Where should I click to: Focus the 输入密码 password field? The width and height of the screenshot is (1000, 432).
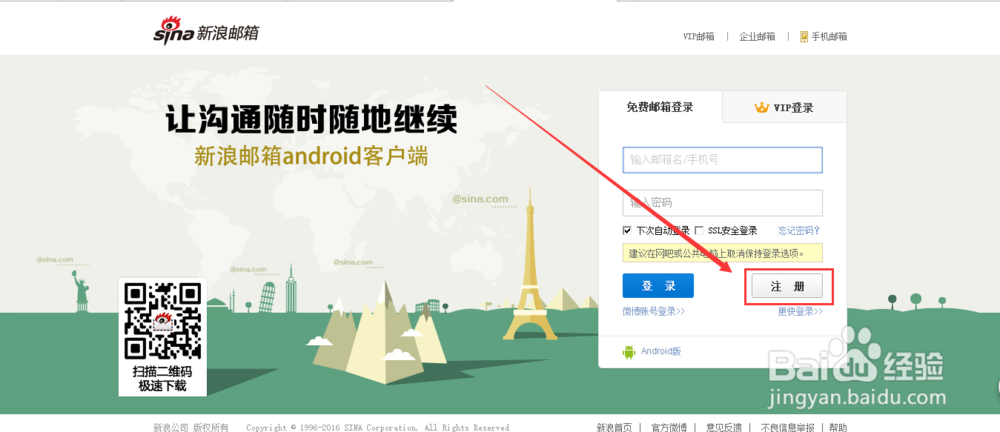[x=723, y=203]
